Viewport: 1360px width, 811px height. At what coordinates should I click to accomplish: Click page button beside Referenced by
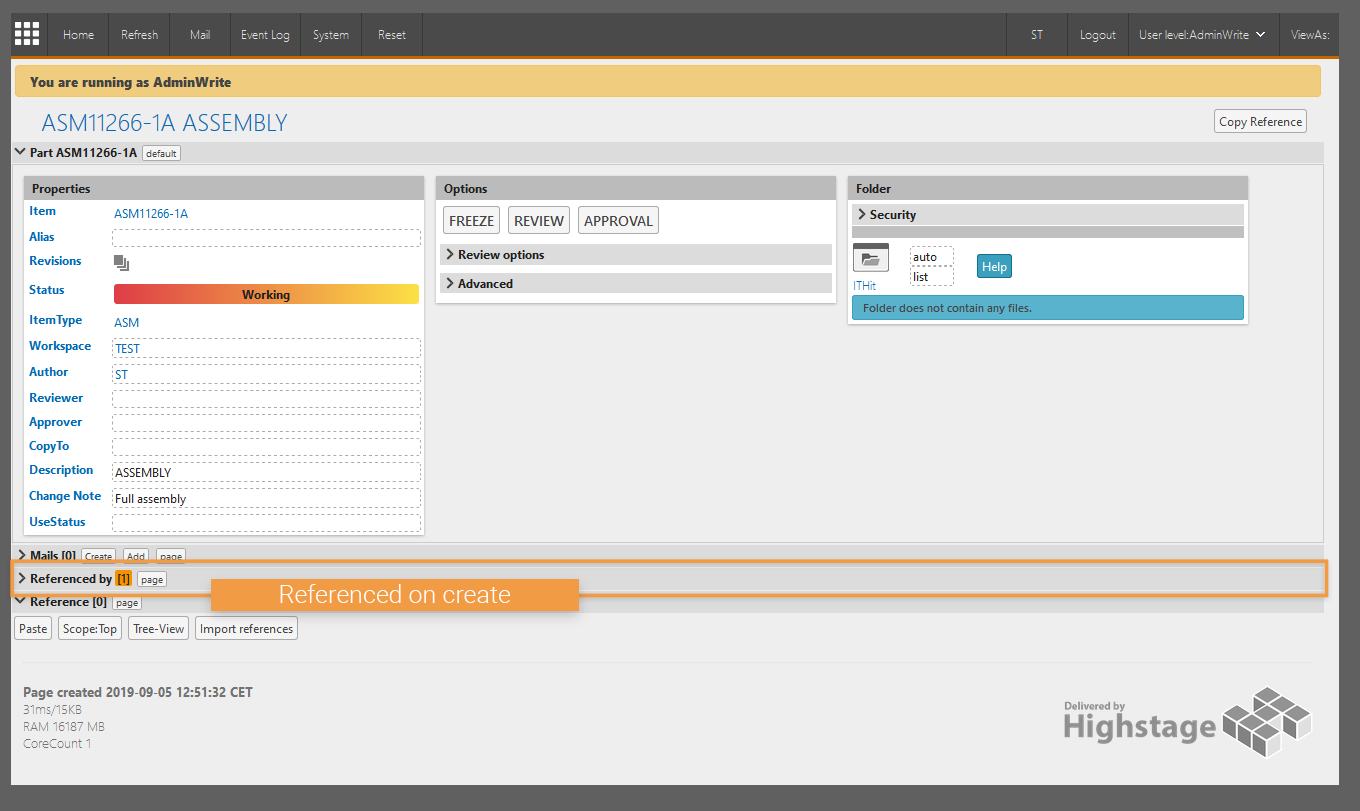point(152,579)
